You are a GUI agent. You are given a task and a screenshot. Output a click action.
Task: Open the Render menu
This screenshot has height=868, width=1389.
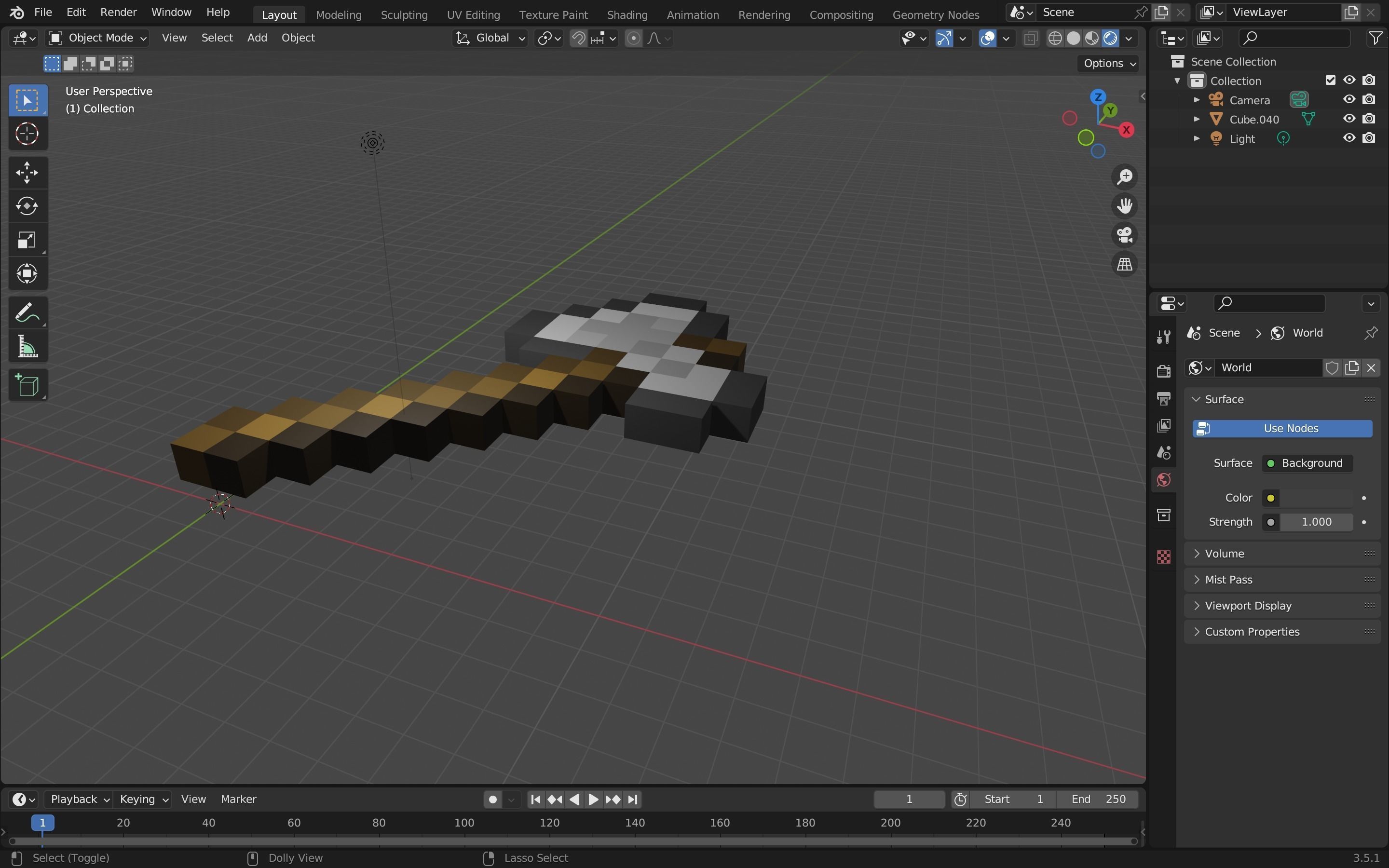[x=118, y=12]
